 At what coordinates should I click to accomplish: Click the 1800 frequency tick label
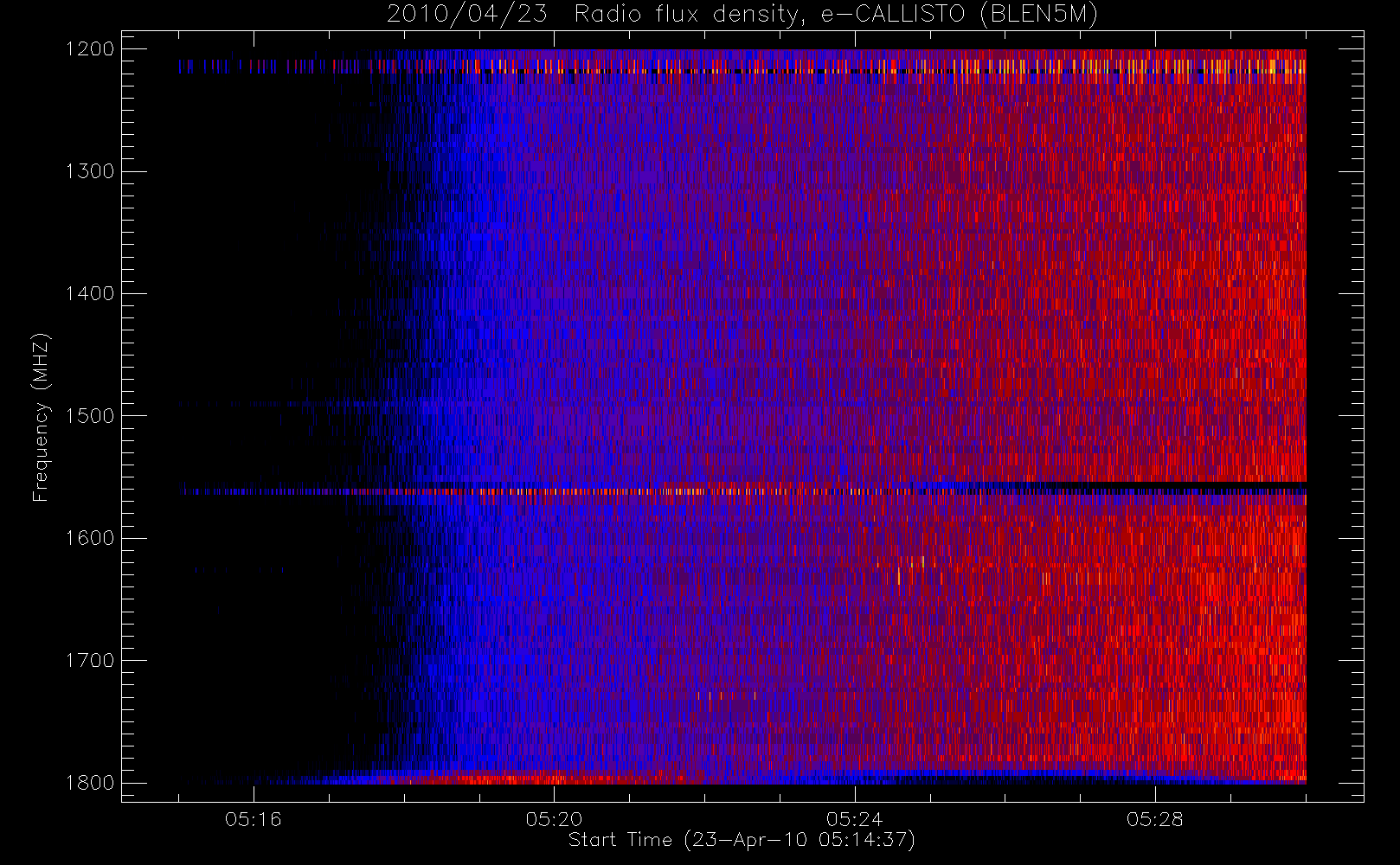91,783
